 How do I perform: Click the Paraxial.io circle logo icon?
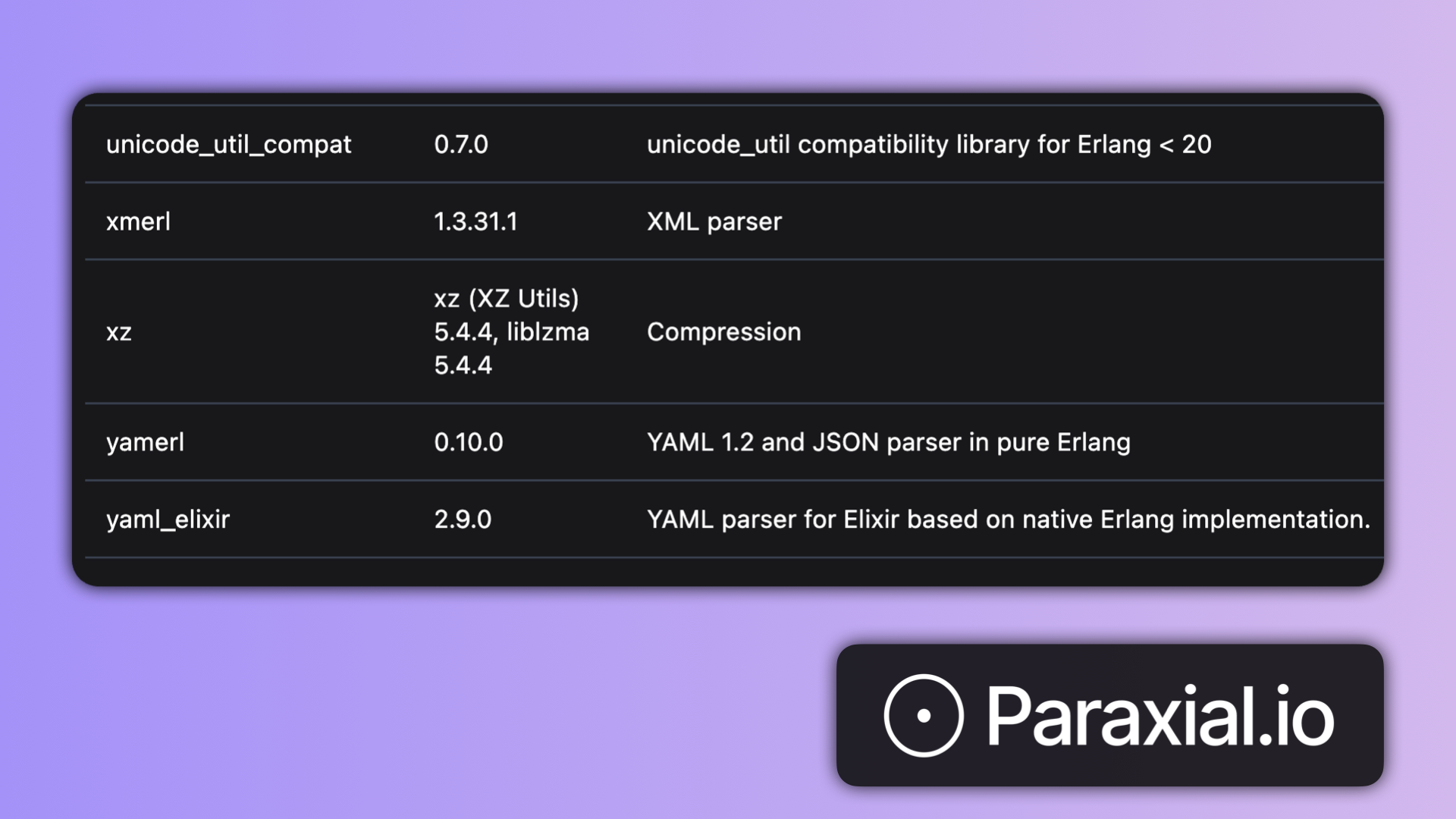click(924, 715)
